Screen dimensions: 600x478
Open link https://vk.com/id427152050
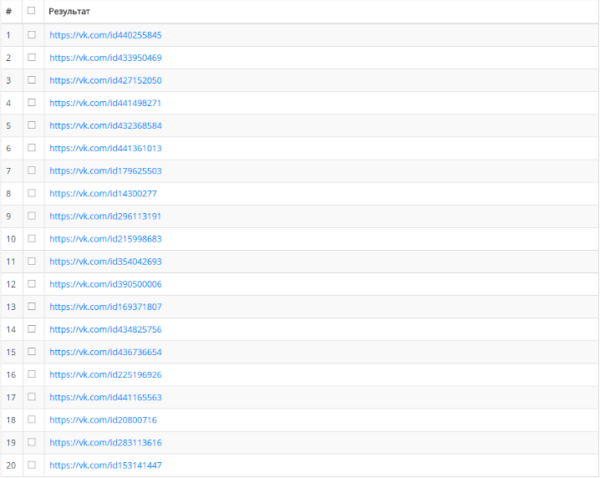coord(106,80)
